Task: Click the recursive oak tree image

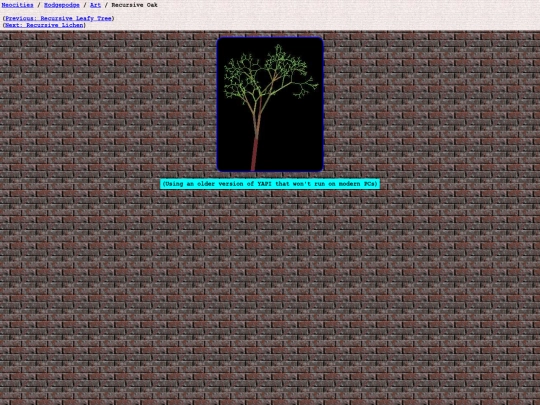Action: coord(270,104)
